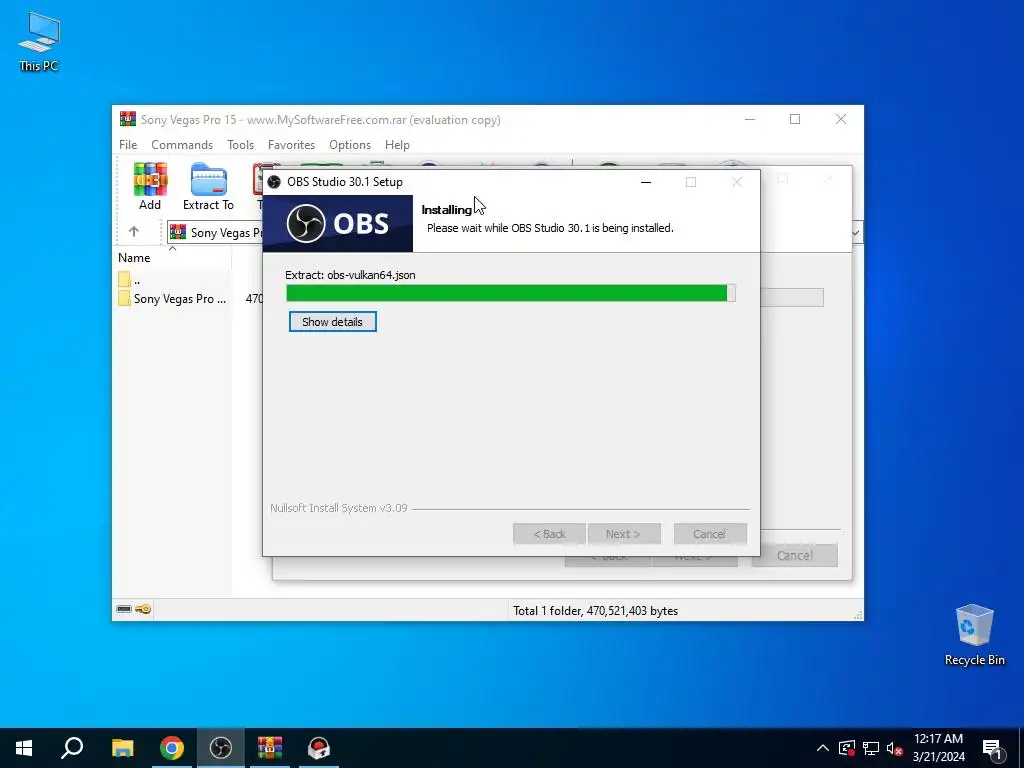This screenshot has width=1024, height=768.
Task: Click Cancel in OBS Studio setup
Action: coord(710,534)
